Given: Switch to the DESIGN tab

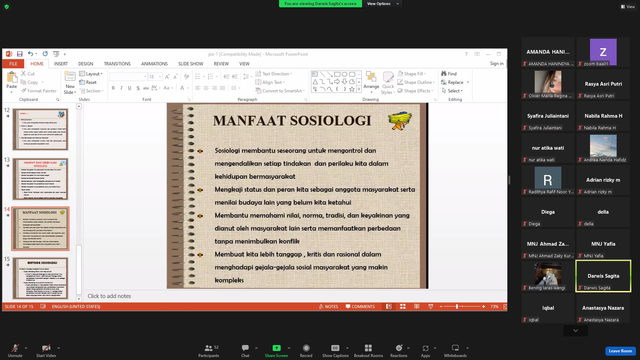Looking at the screenshot, I should [85, 64].
